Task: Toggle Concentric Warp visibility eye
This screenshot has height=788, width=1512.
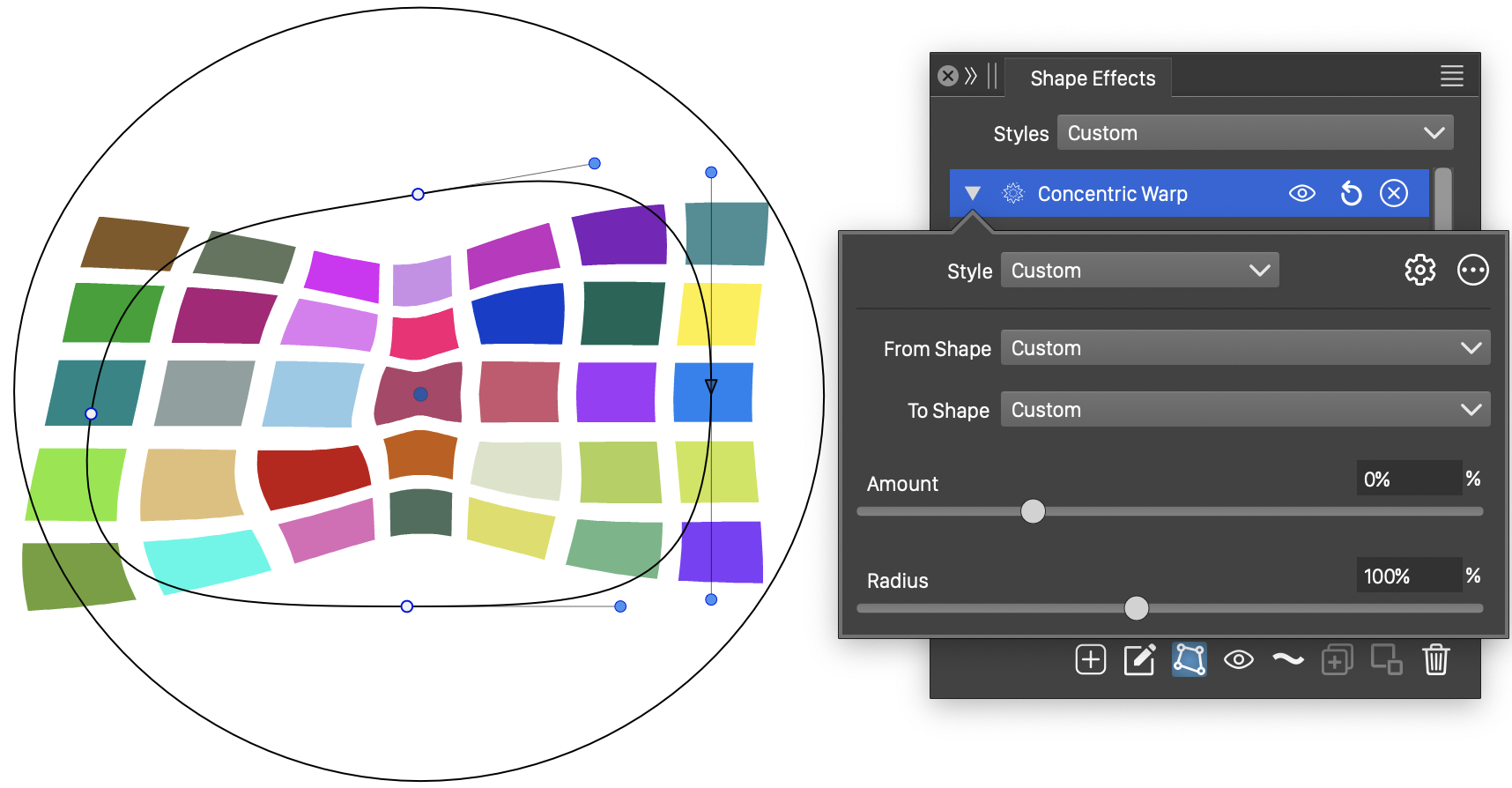Action: [x=1301, y=193]
